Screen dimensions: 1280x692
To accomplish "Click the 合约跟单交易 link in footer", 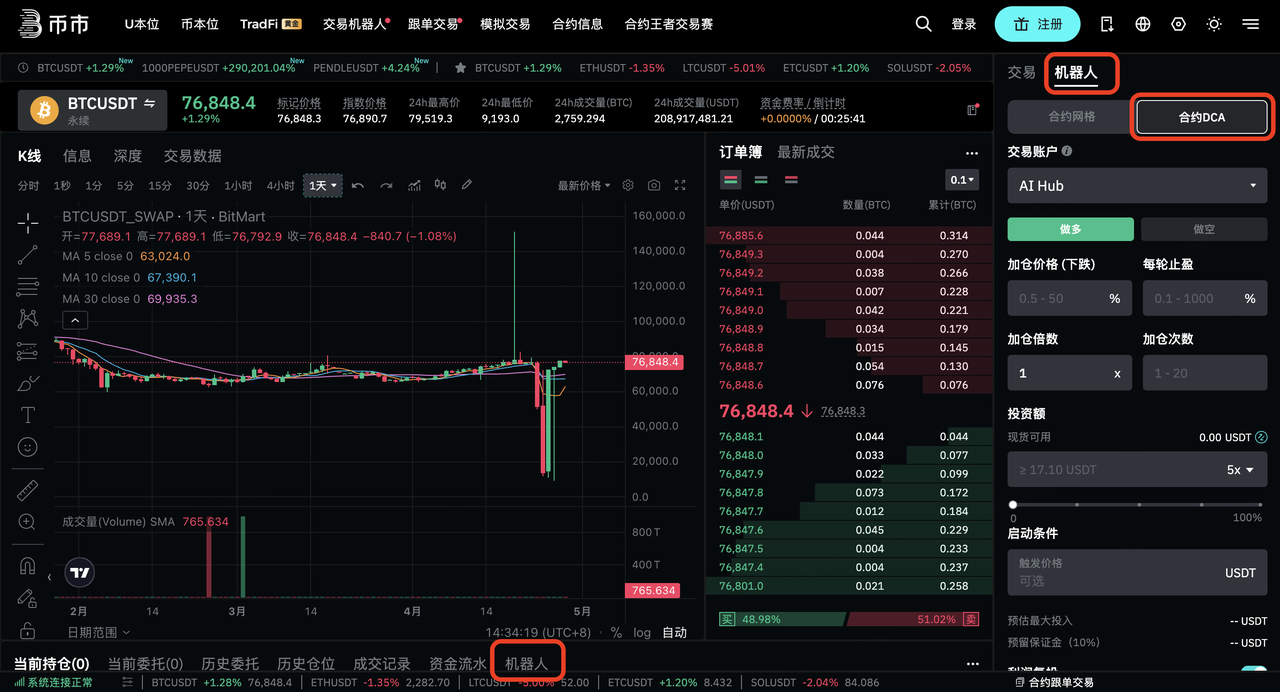I will tap(1053, 682).
